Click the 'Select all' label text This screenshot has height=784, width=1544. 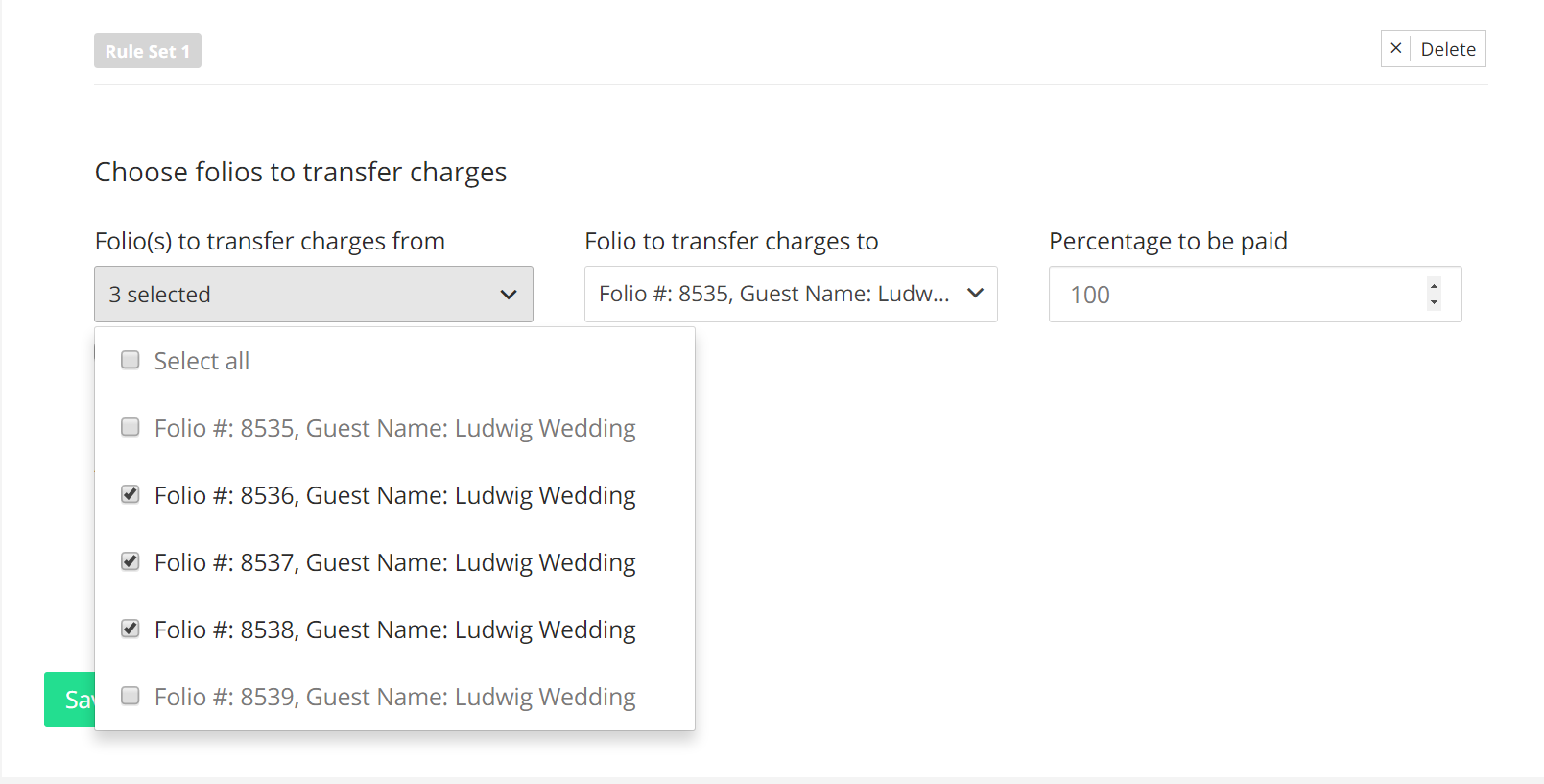(x=202, y=361)
